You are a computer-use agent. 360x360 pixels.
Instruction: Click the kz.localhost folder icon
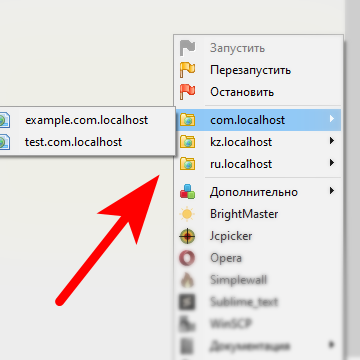tap(187, 142)
